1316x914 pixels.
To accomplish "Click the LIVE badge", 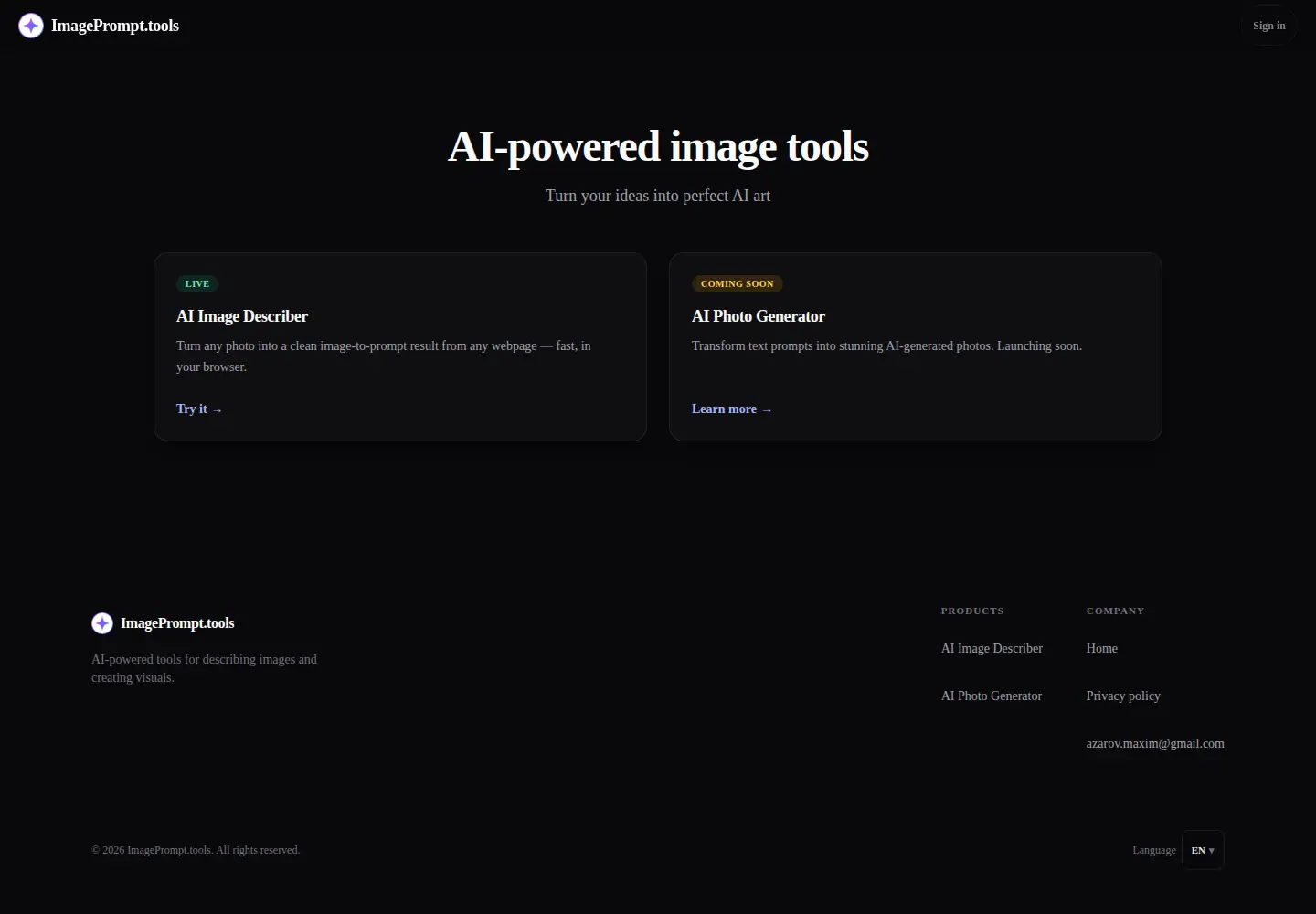I will (x=197, y=283).
